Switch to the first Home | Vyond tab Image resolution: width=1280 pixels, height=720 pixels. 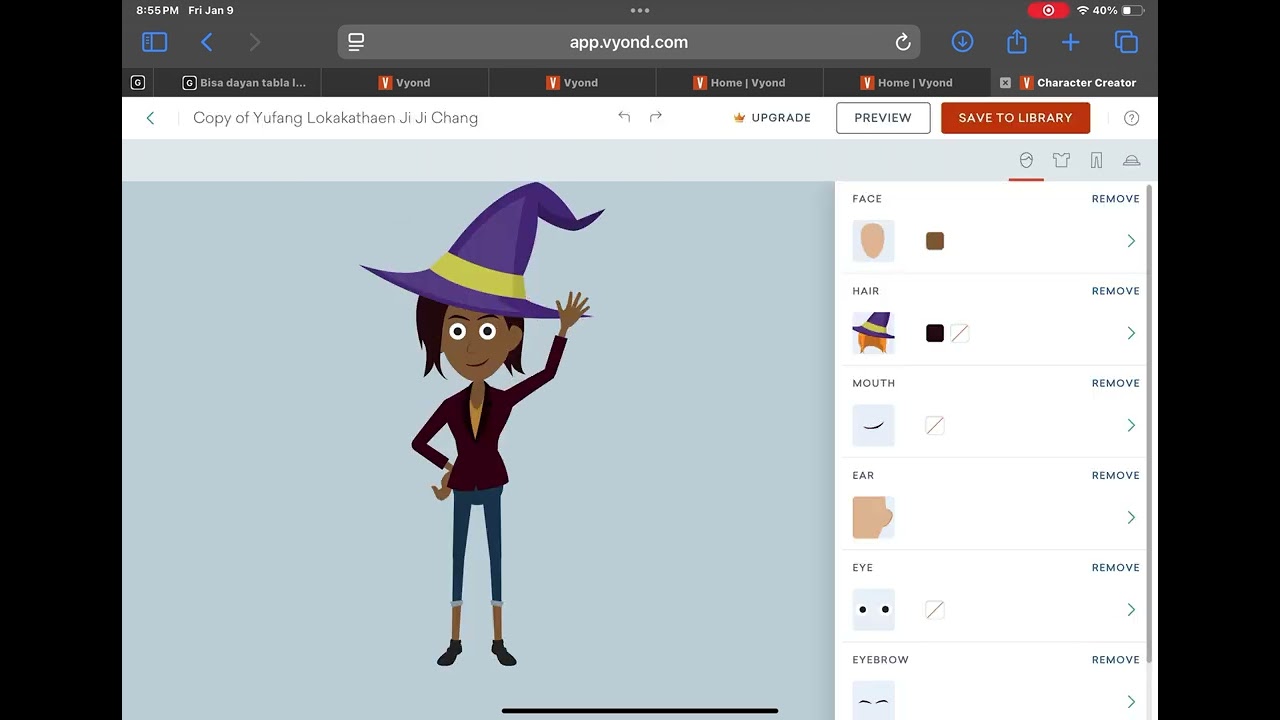(740, 83)
